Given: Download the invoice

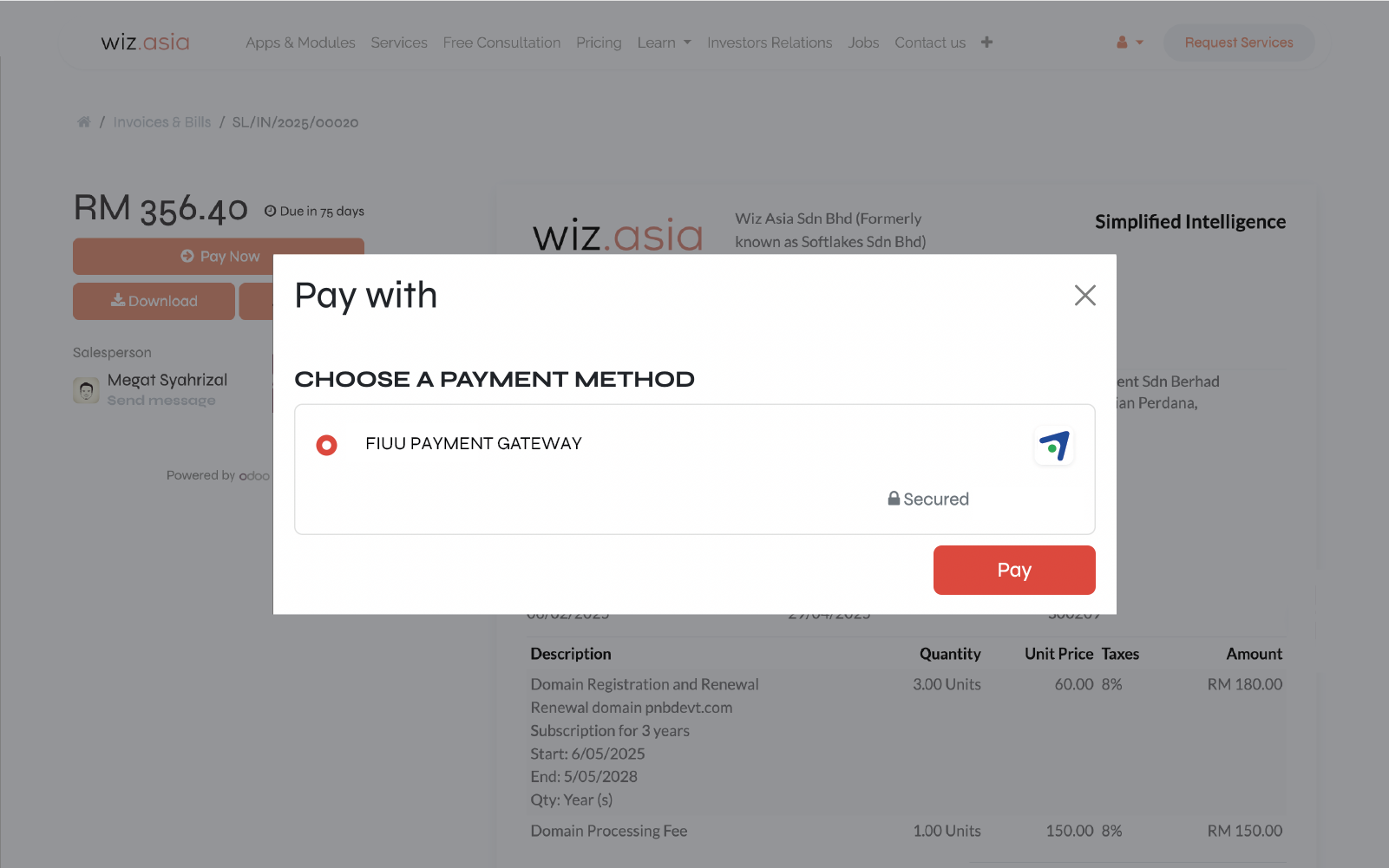Looking at the screenshot, I should click(x=154, y=301).
